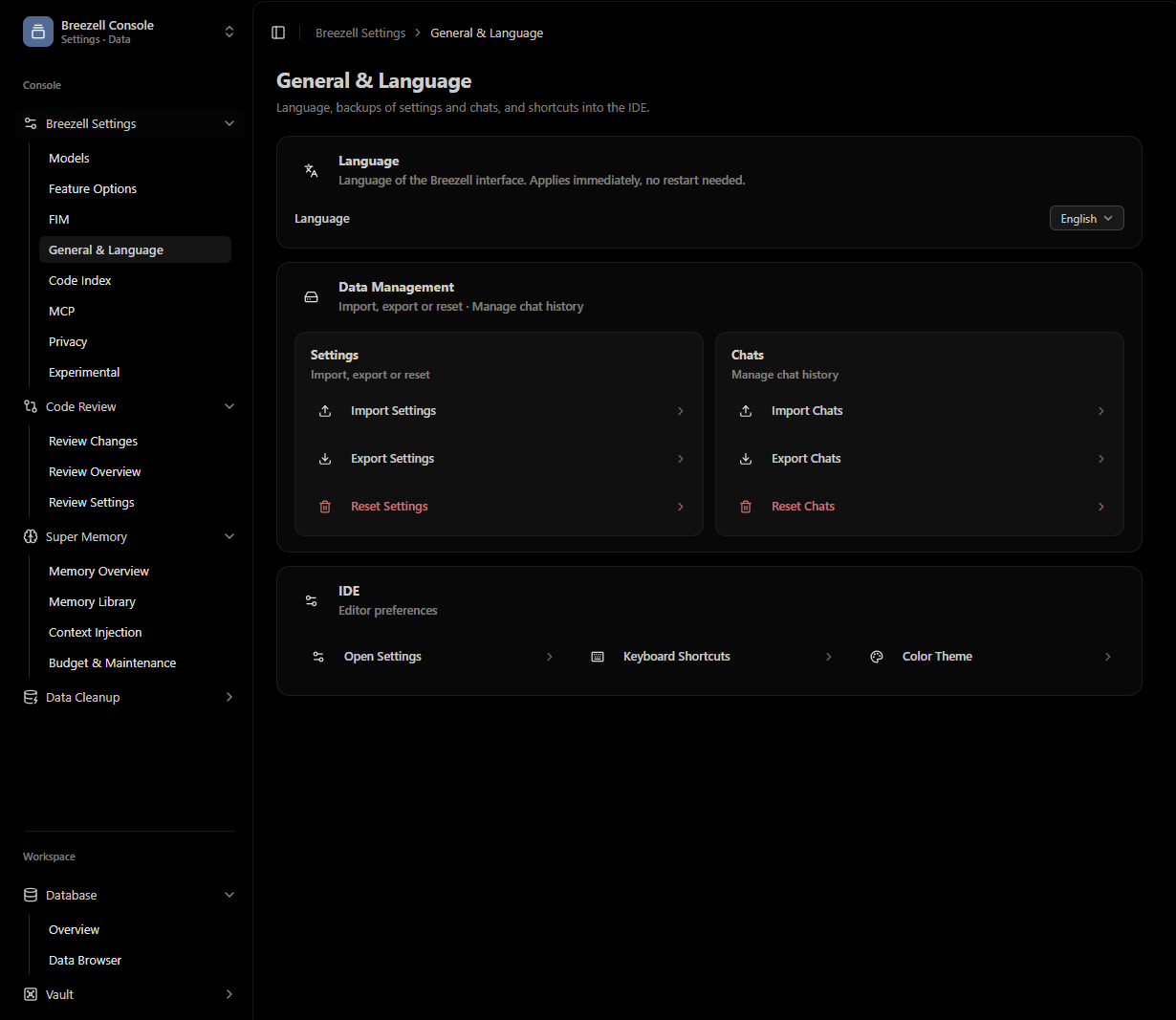Click the Export Chats download icon
This screenshot has width=1176, height=1020.
[746, 458]
